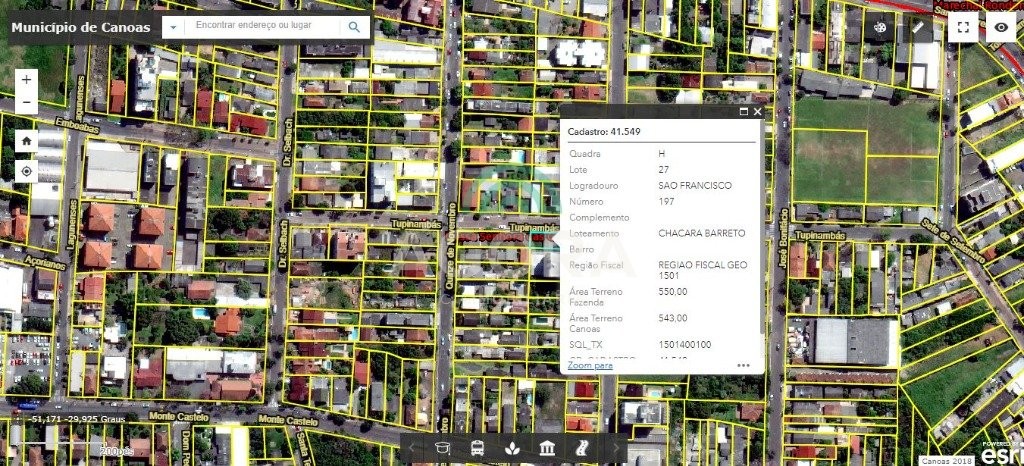Open environment leaf widget

(513, 448)
